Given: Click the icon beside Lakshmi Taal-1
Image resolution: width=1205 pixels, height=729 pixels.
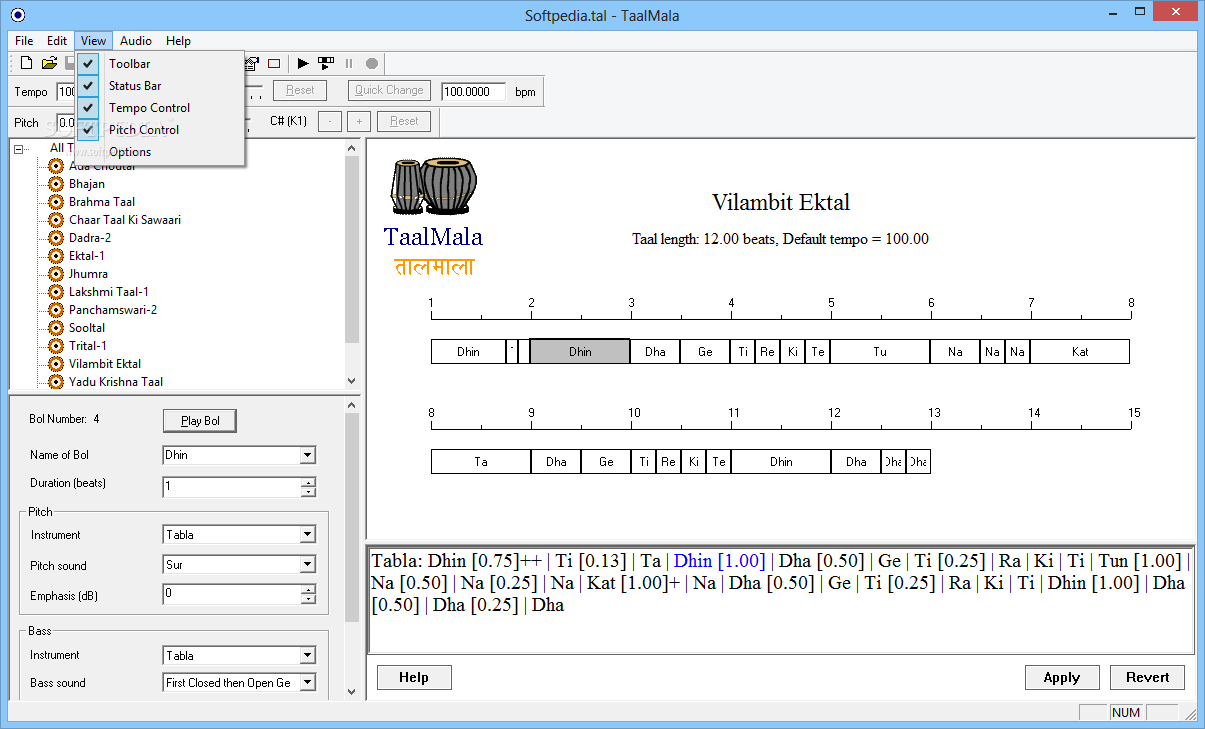Looking at the screenshot, I should 56,292.
